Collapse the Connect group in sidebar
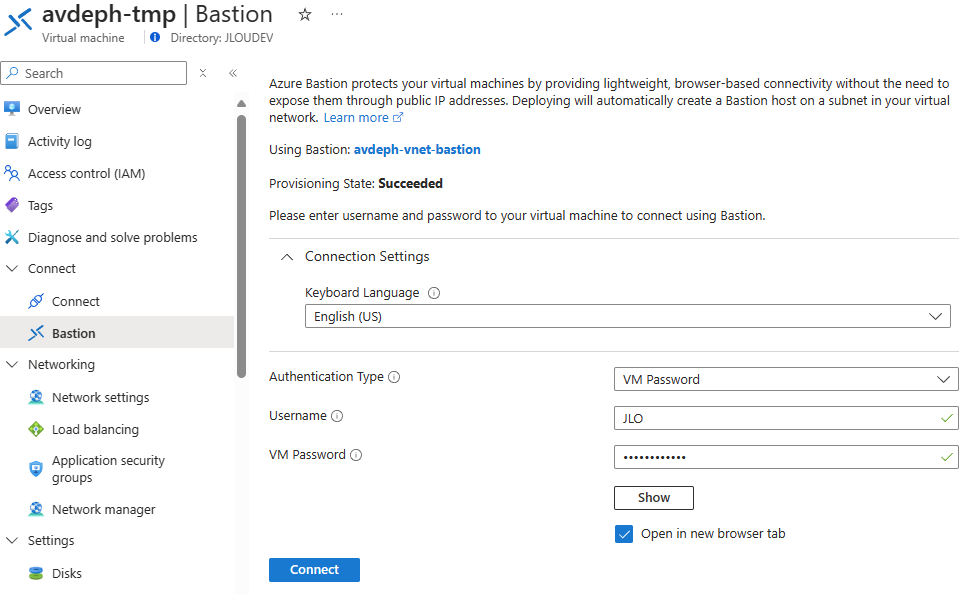976x594 pixels. point(12,268)
